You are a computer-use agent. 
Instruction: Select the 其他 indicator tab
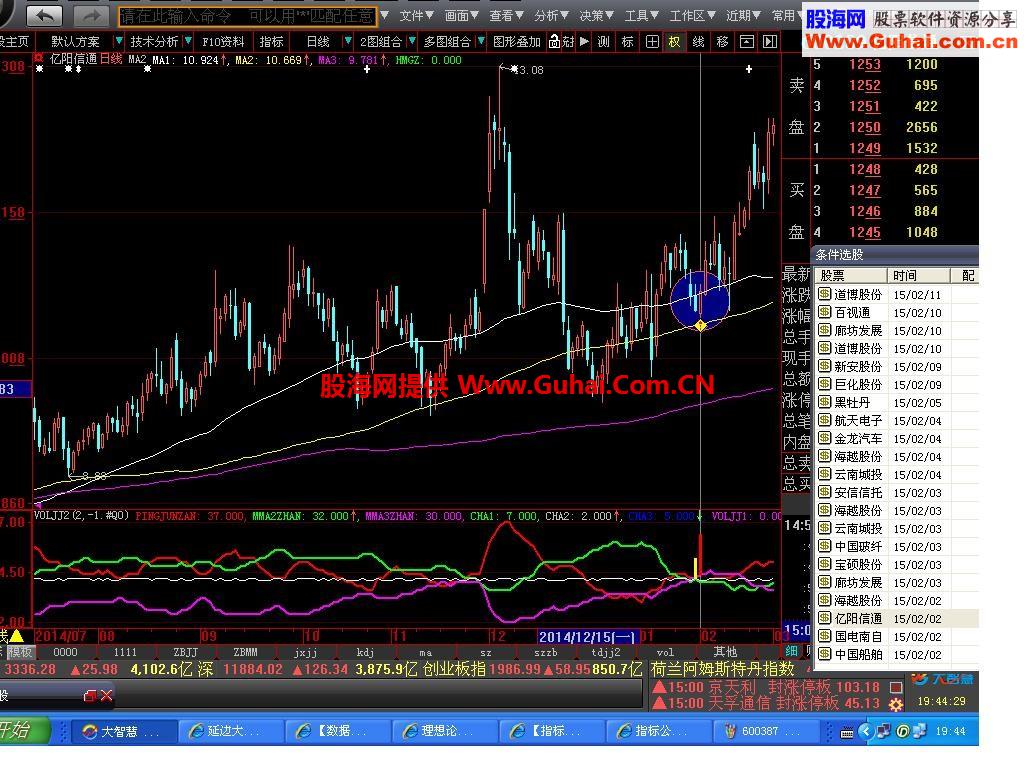[725, 652]
